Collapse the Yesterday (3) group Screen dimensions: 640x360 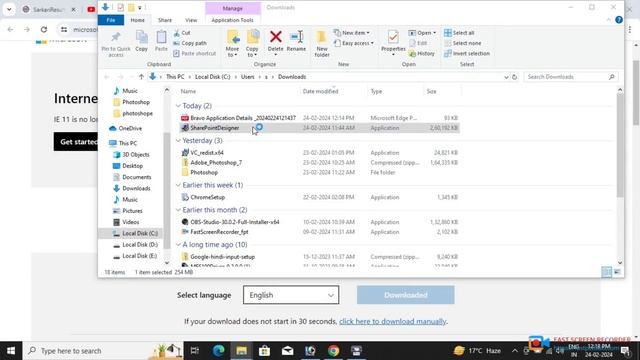(x=178, y=140)
